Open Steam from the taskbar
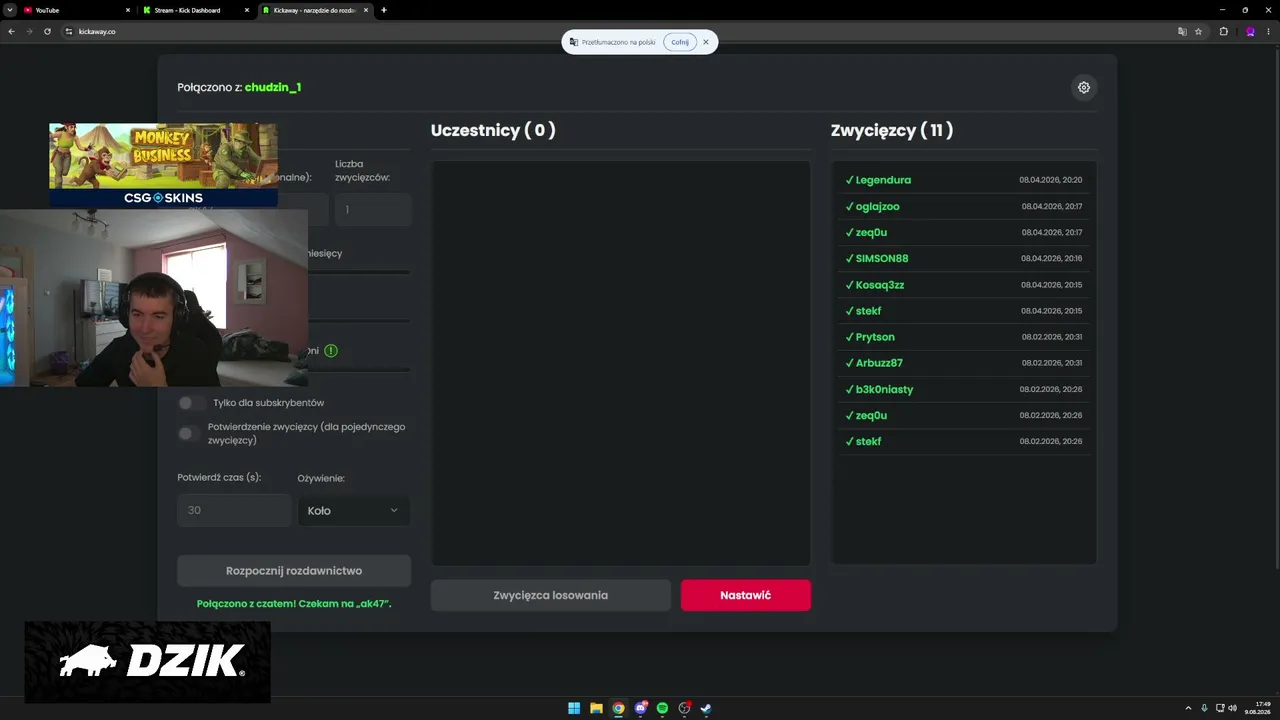The height and width of the screenshot is (720, 1280). point(706,708)
